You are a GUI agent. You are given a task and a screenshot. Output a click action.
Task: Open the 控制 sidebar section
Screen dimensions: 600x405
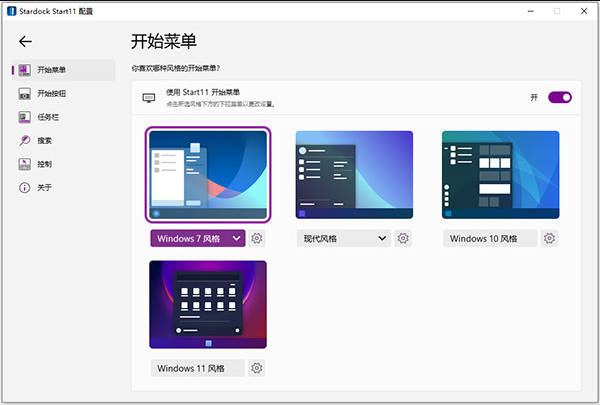point(44,164)
